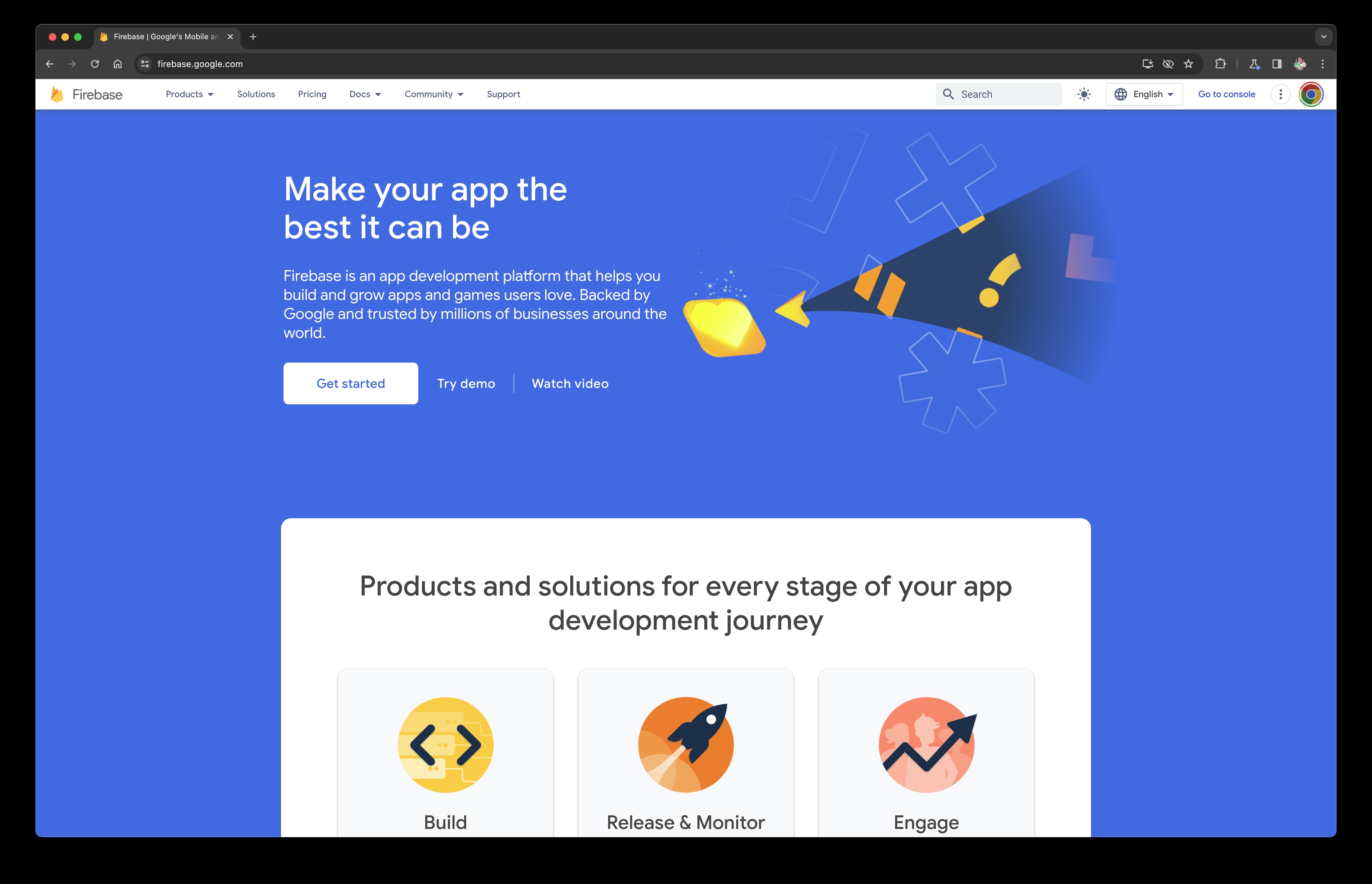Click the Pricing menu item
This screenshot has height=884, width=1372.
coord(311,94)
